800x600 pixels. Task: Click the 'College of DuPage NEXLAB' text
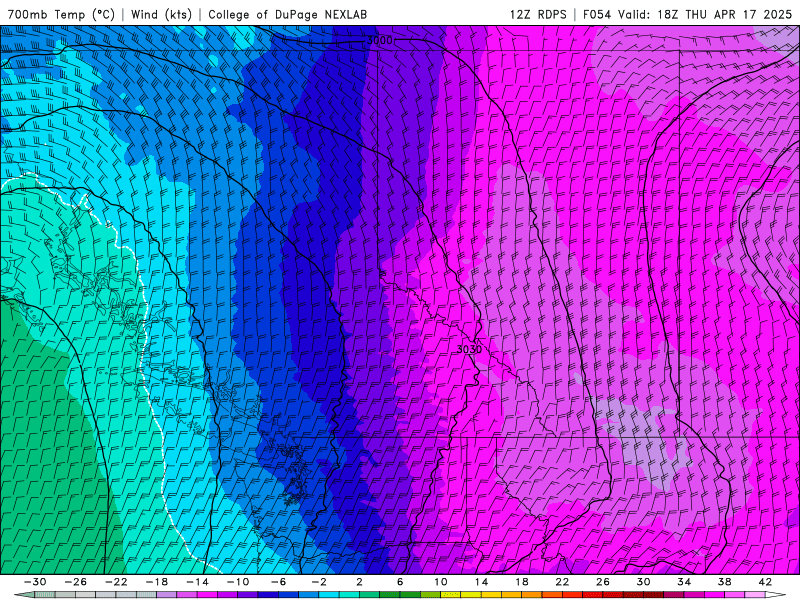(x=287, y=14)
